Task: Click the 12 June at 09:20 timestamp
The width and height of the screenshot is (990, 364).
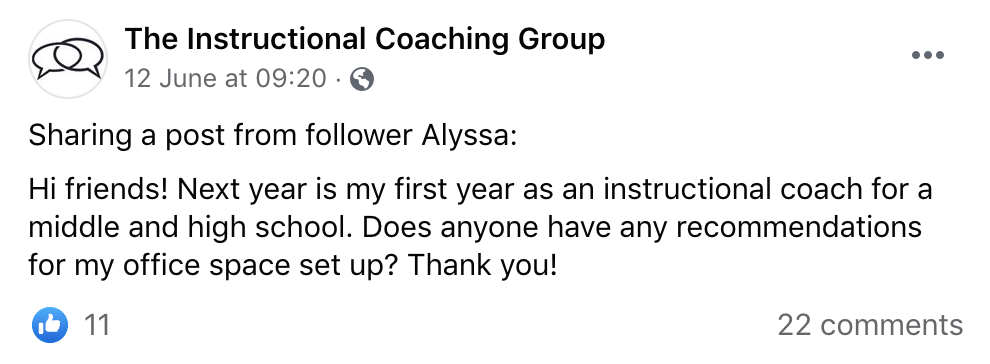Action: (225, 79)
